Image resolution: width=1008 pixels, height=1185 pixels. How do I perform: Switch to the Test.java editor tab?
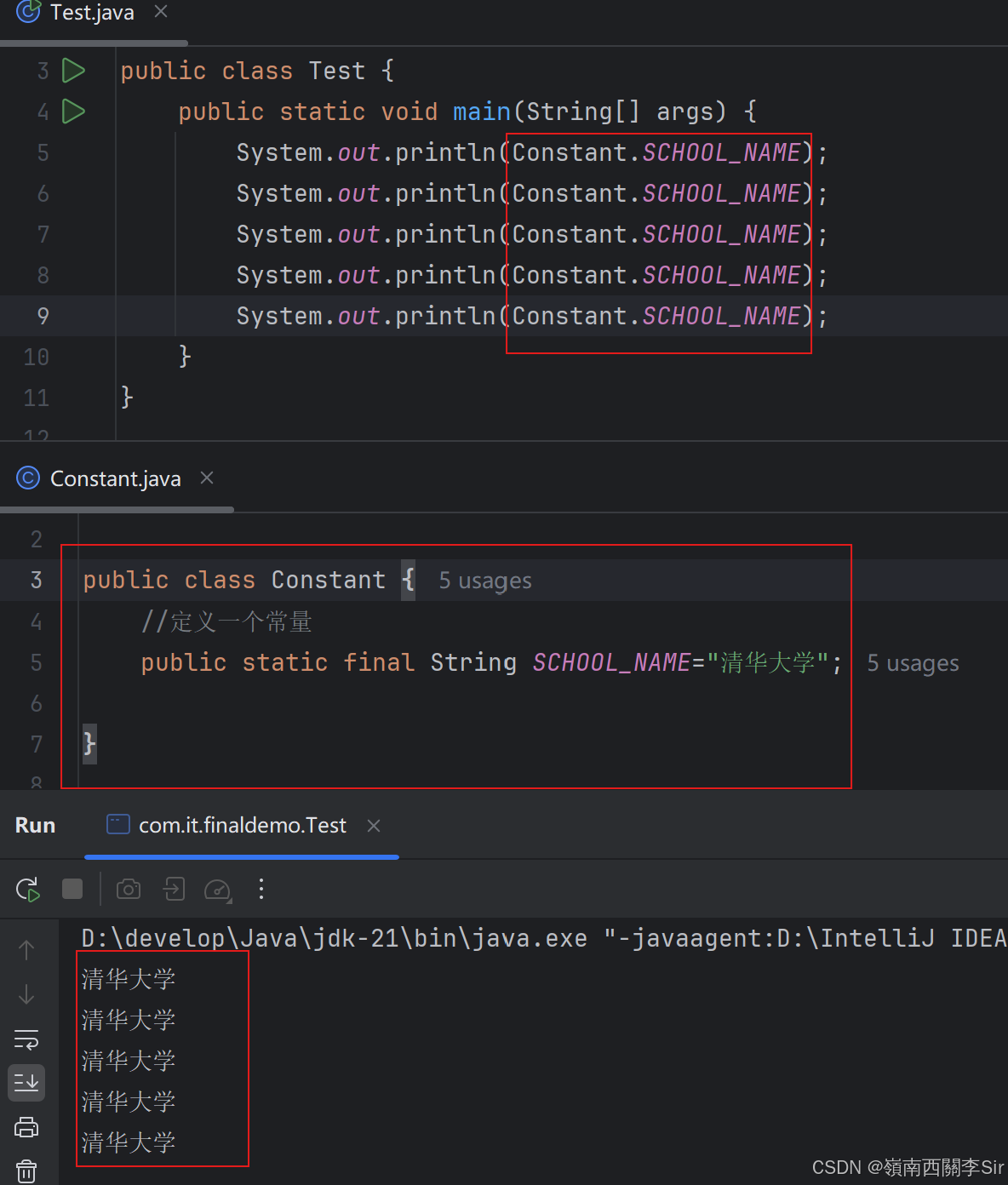[91, 13]
